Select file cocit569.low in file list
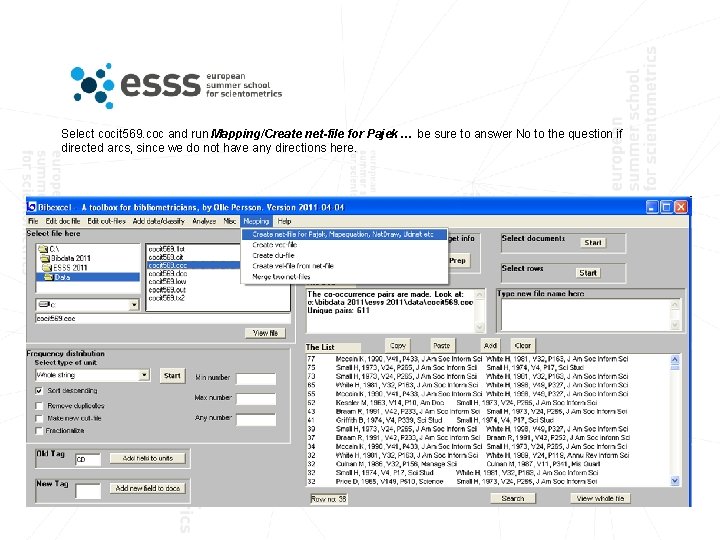This screenshot has width=720, height=540. [x=167, y=281]
